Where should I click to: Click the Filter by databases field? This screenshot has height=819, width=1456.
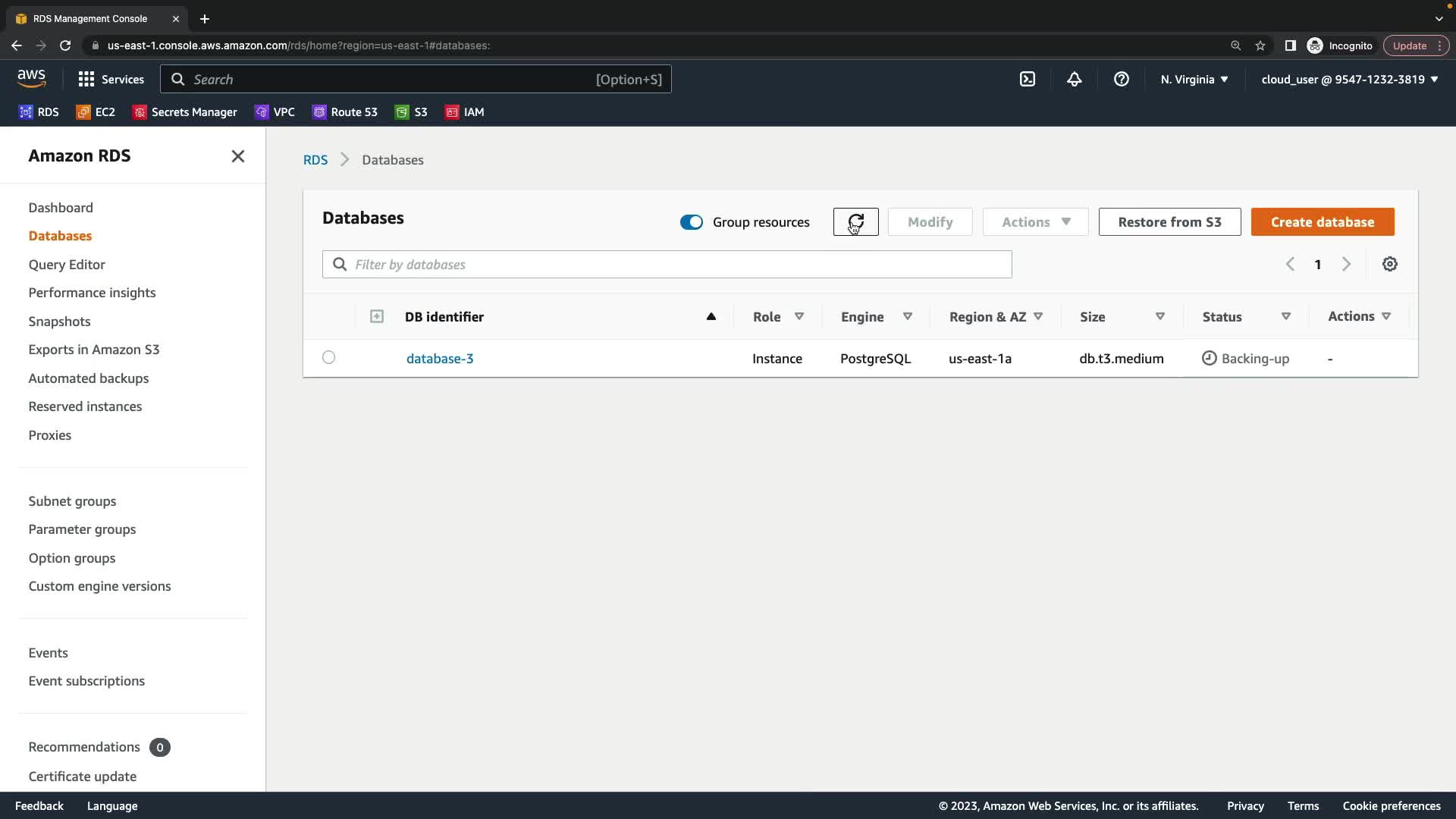[x=667, y=265]
